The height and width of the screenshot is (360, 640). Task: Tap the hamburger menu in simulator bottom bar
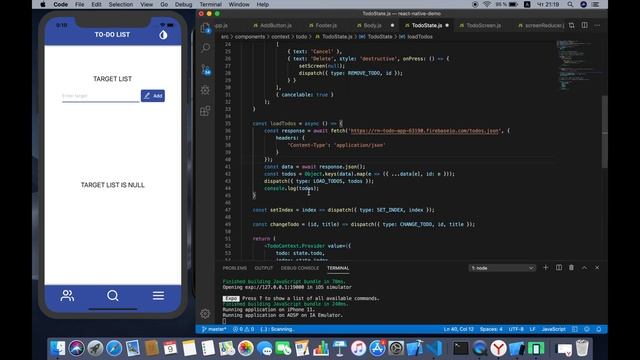158,296
